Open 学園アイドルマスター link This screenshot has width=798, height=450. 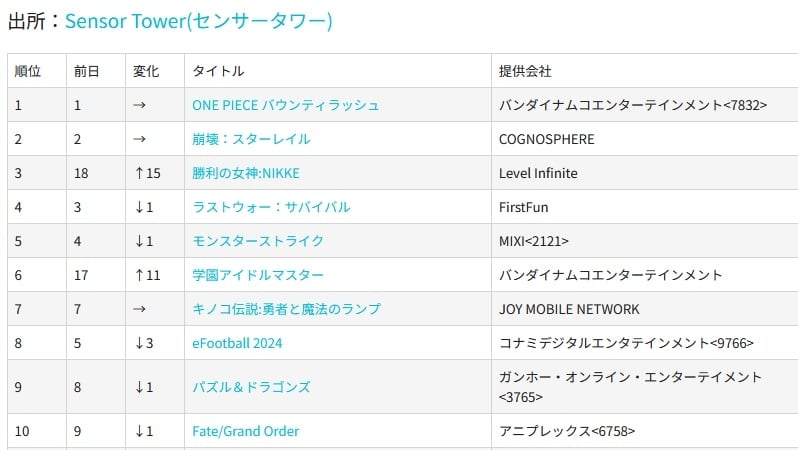pos(257,275)
